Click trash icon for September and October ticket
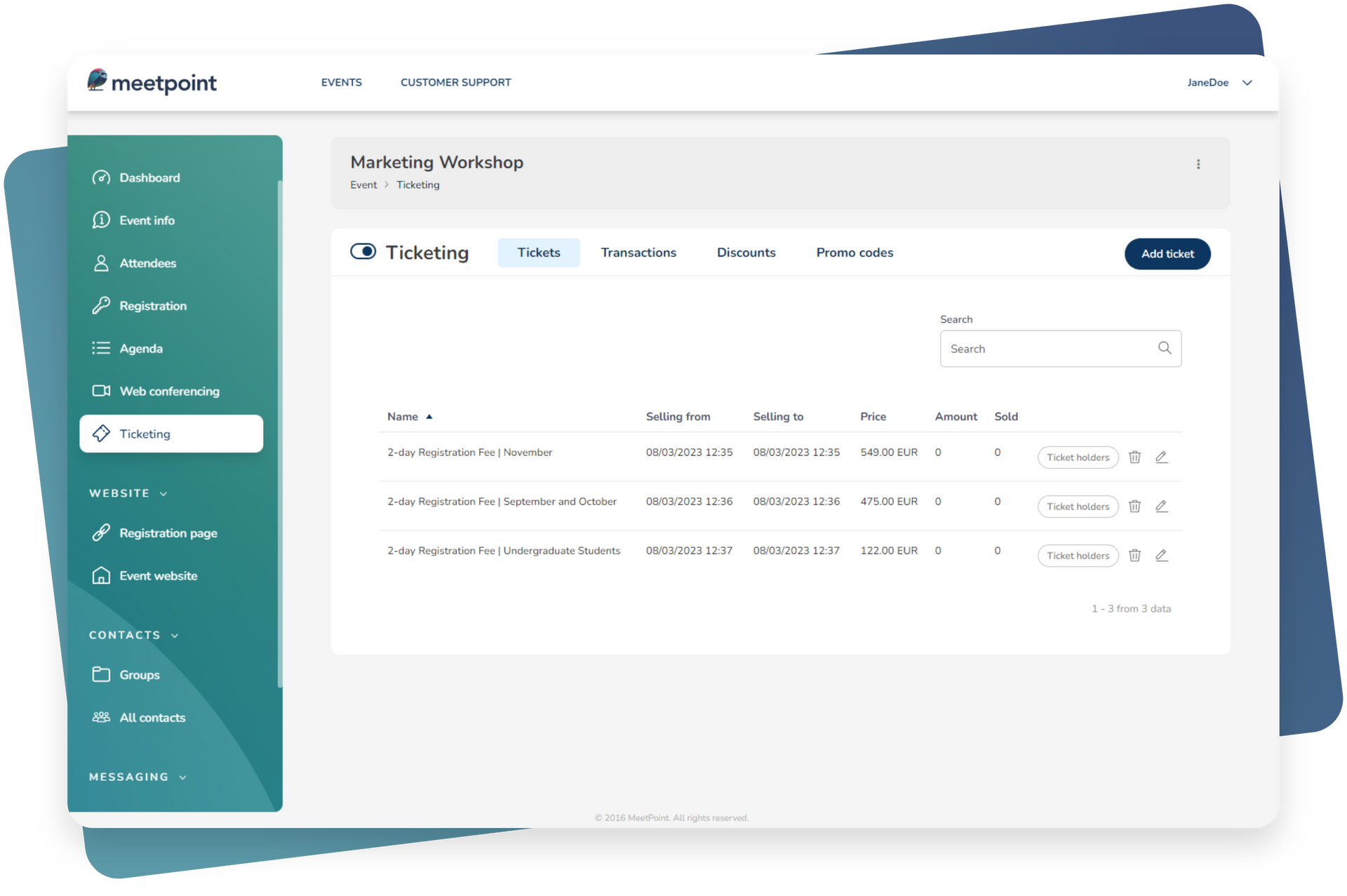1347x896 pixels. coord(1134,507)
